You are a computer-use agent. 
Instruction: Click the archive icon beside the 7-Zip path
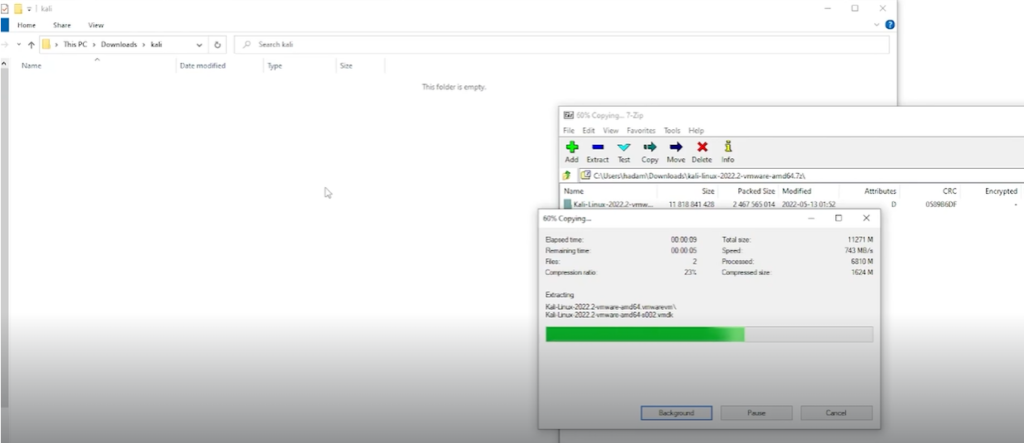586,175
